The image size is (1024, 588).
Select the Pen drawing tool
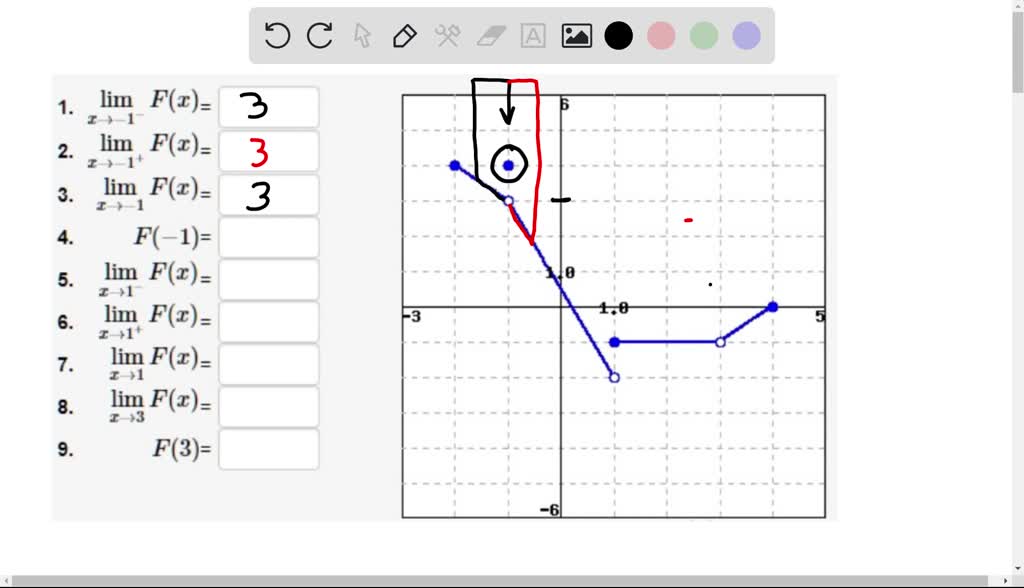coord(404,35)
